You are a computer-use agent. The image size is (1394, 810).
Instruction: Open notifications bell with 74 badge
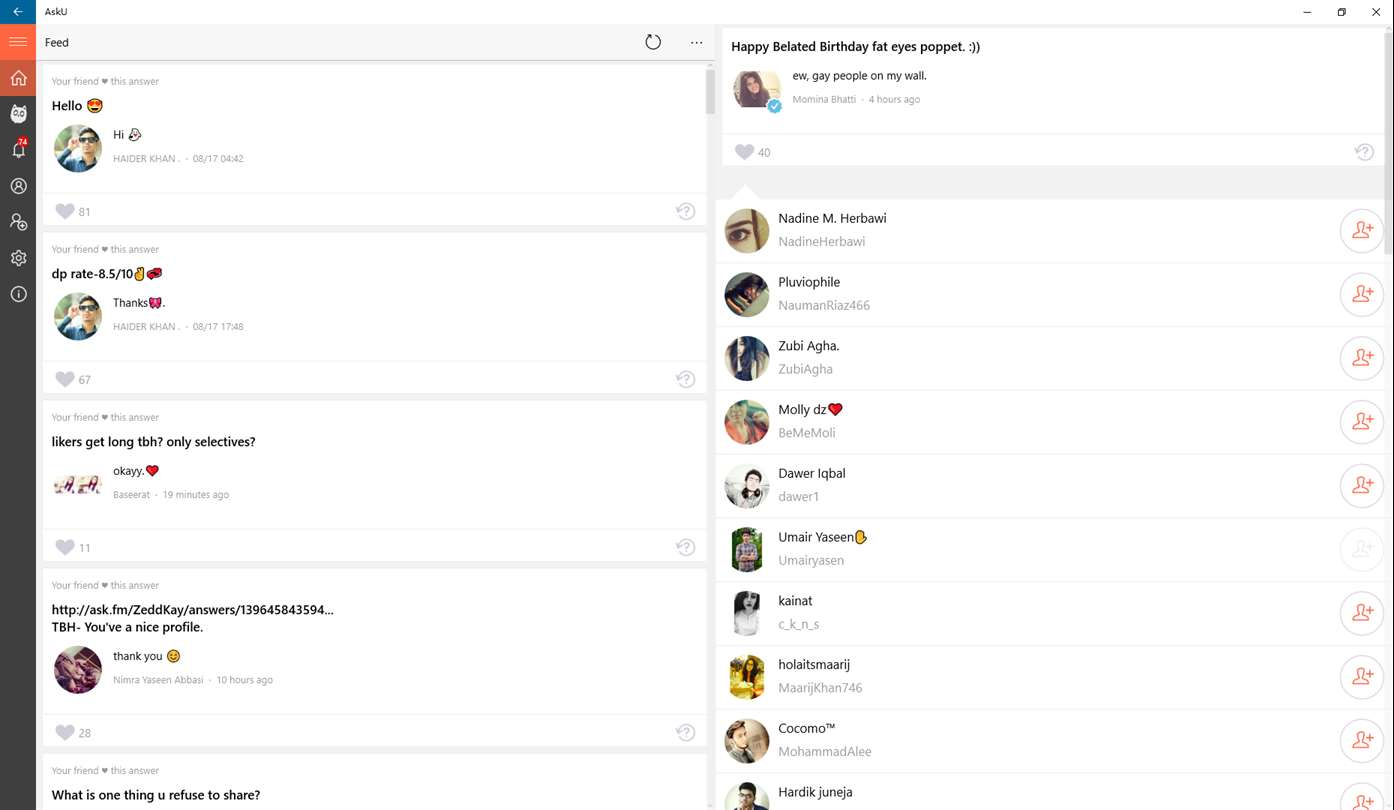coord(18,150)
